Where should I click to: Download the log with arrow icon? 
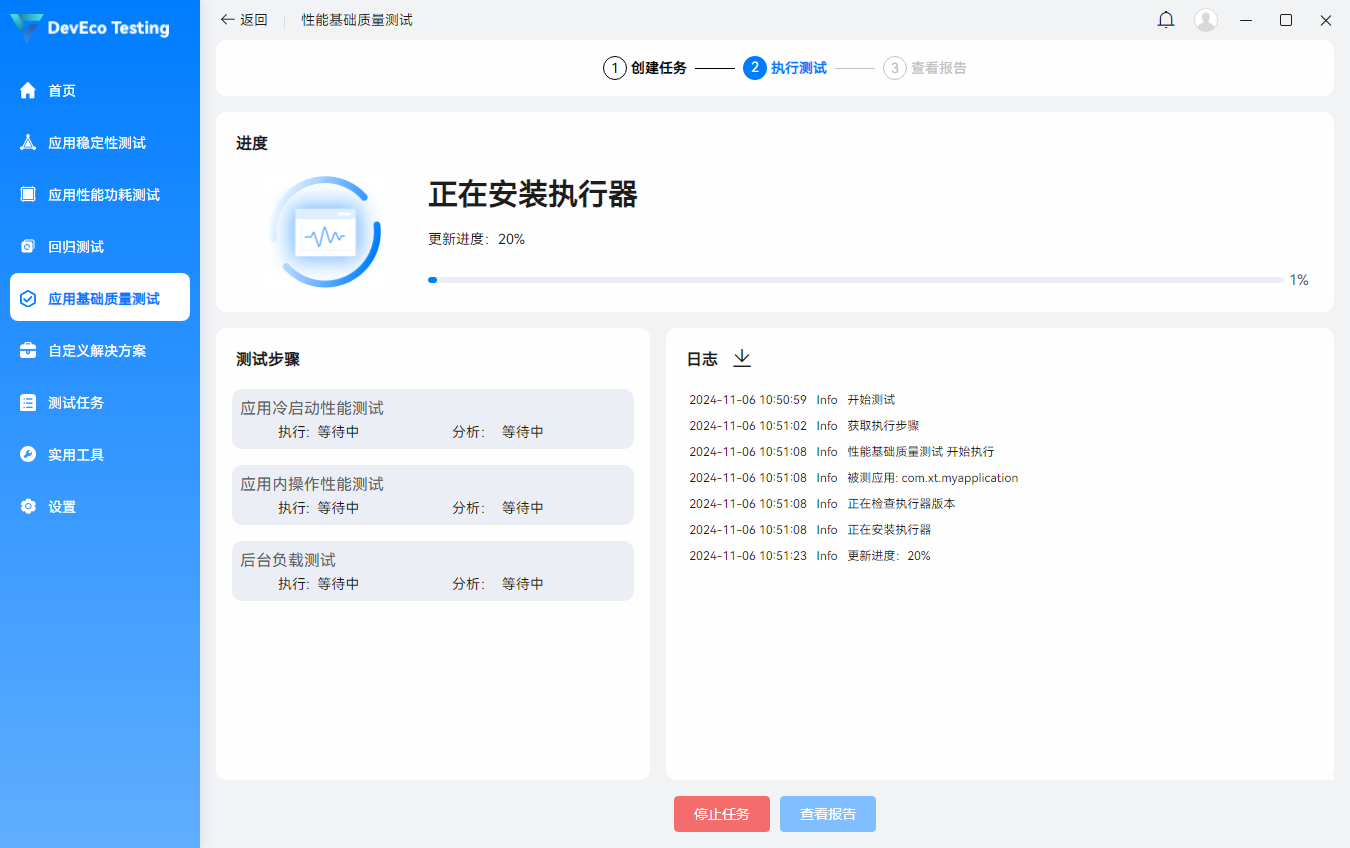click(x=742, y=358)
